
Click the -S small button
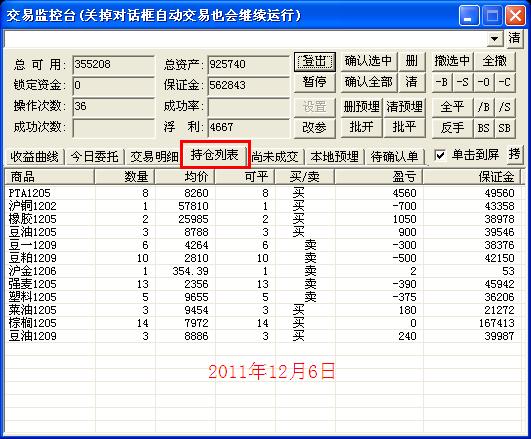463,82
